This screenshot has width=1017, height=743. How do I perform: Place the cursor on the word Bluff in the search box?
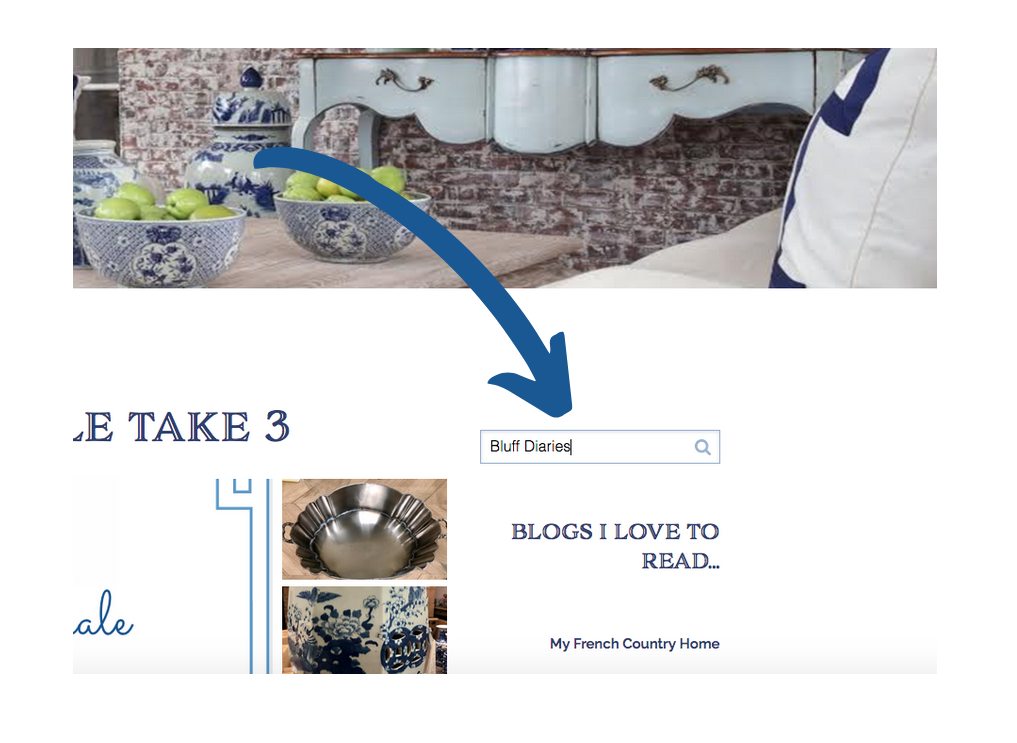[x=505, y=446]
